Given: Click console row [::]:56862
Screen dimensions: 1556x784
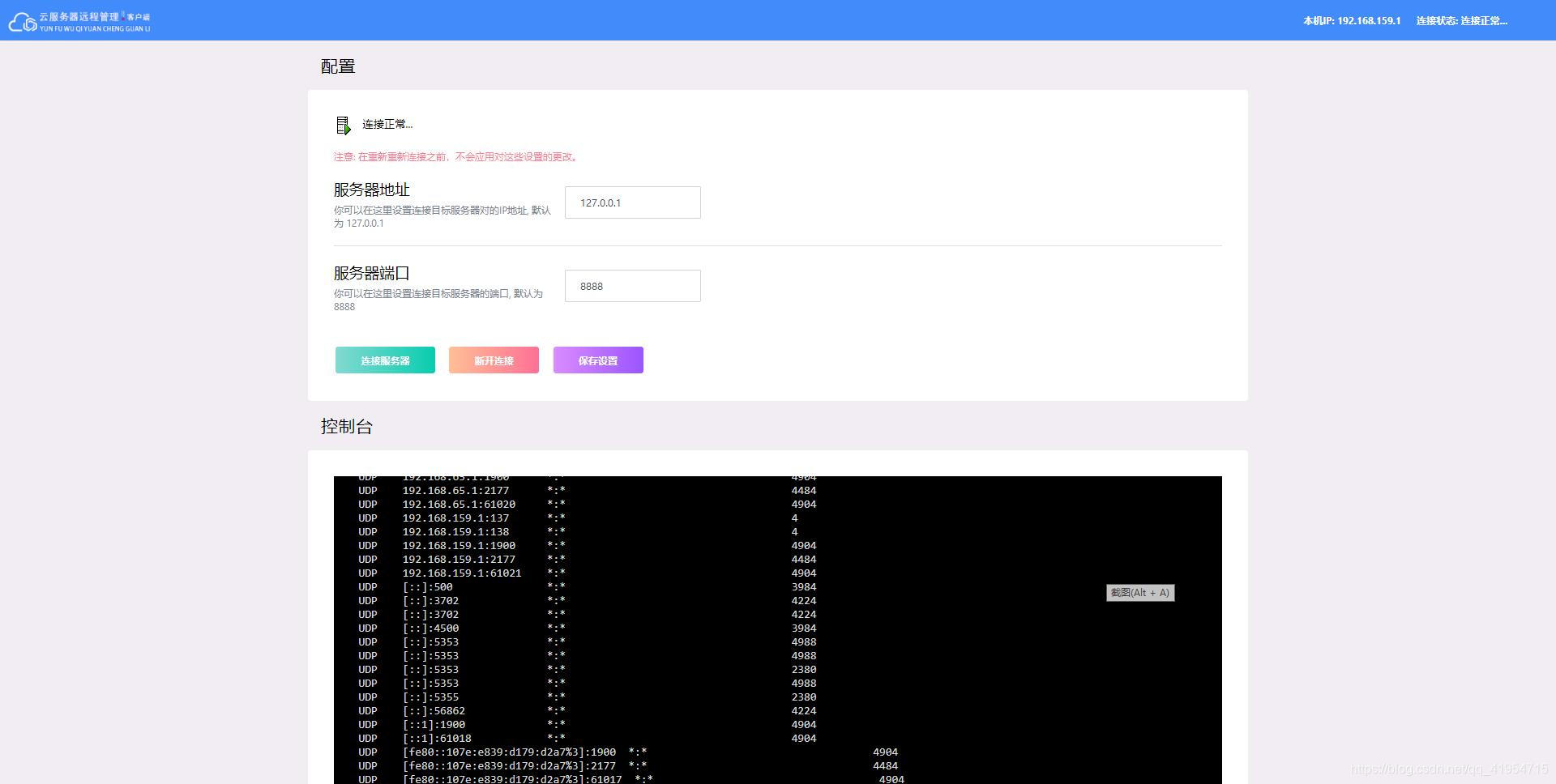Looking at the screenshot, I should (x=588, y=711).
